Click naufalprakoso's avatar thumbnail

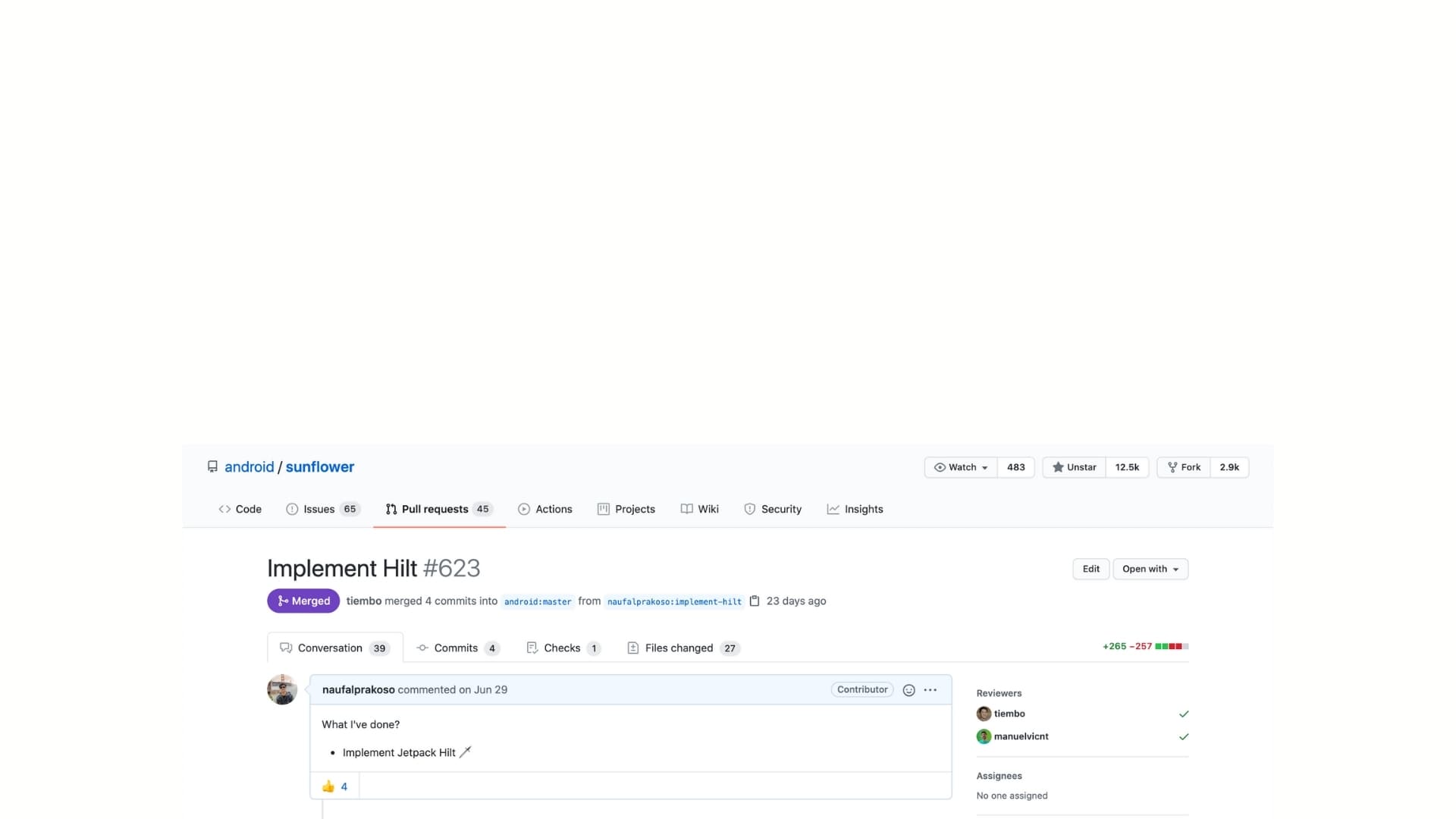(282, 689)
